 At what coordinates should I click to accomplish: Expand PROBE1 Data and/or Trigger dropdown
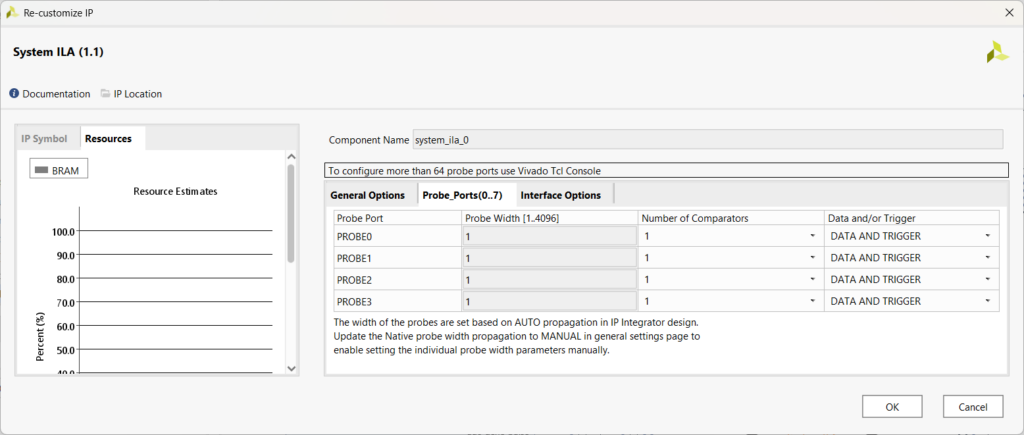tap(910, 258)
